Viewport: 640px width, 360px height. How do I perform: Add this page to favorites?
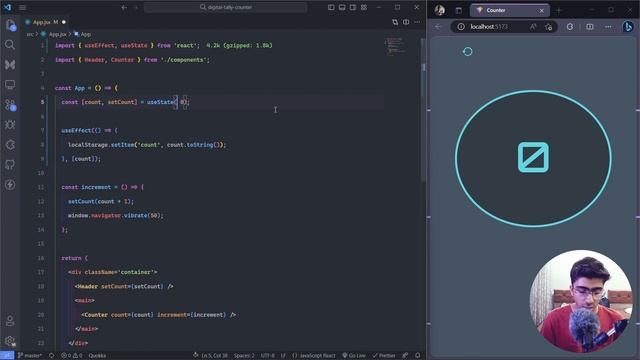point(549,27)
